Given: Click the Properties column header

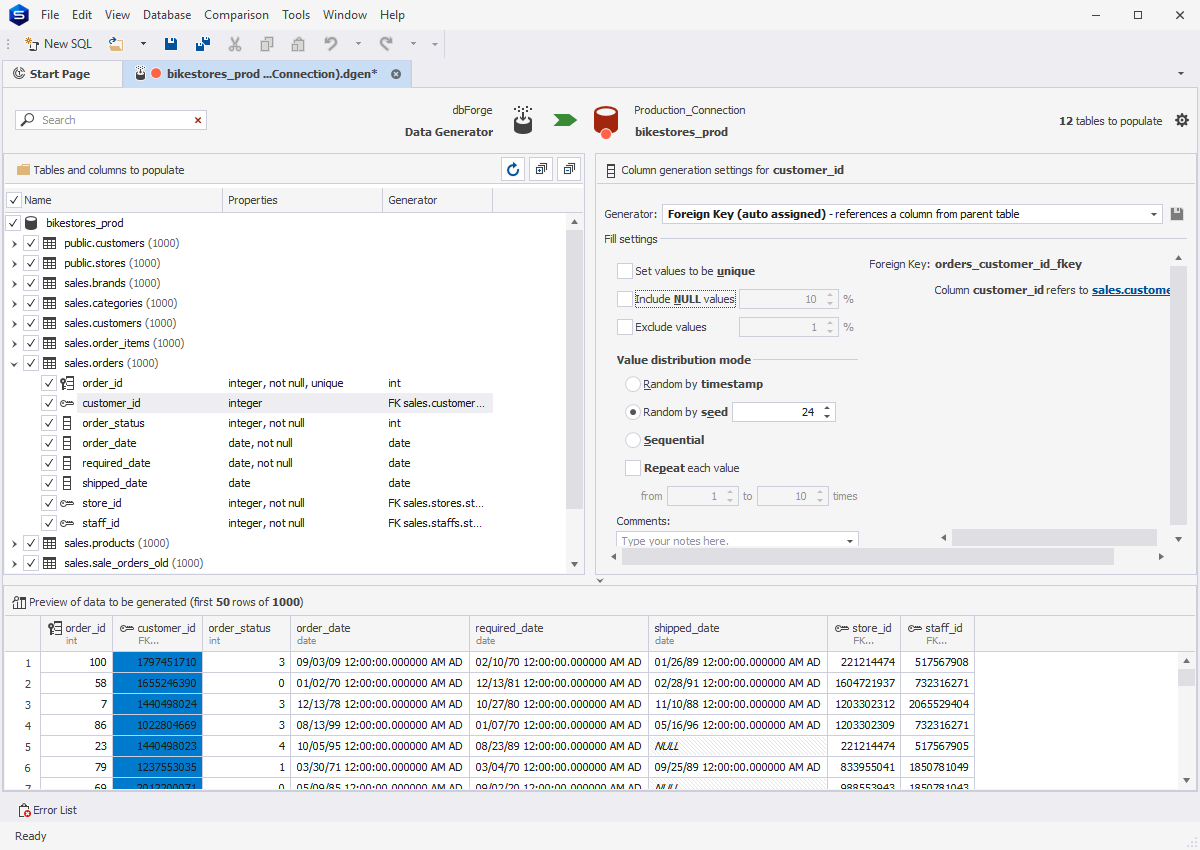Looking at the screenshot, I should click(302, 200).
